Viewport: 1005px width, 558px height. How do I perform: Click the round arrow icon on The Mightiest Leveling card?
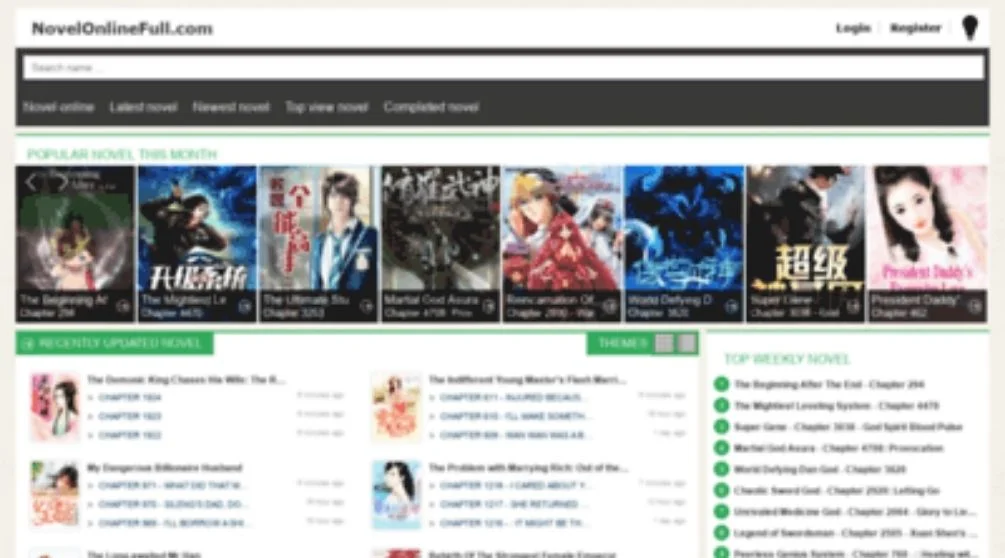click(x=245, y=307)
